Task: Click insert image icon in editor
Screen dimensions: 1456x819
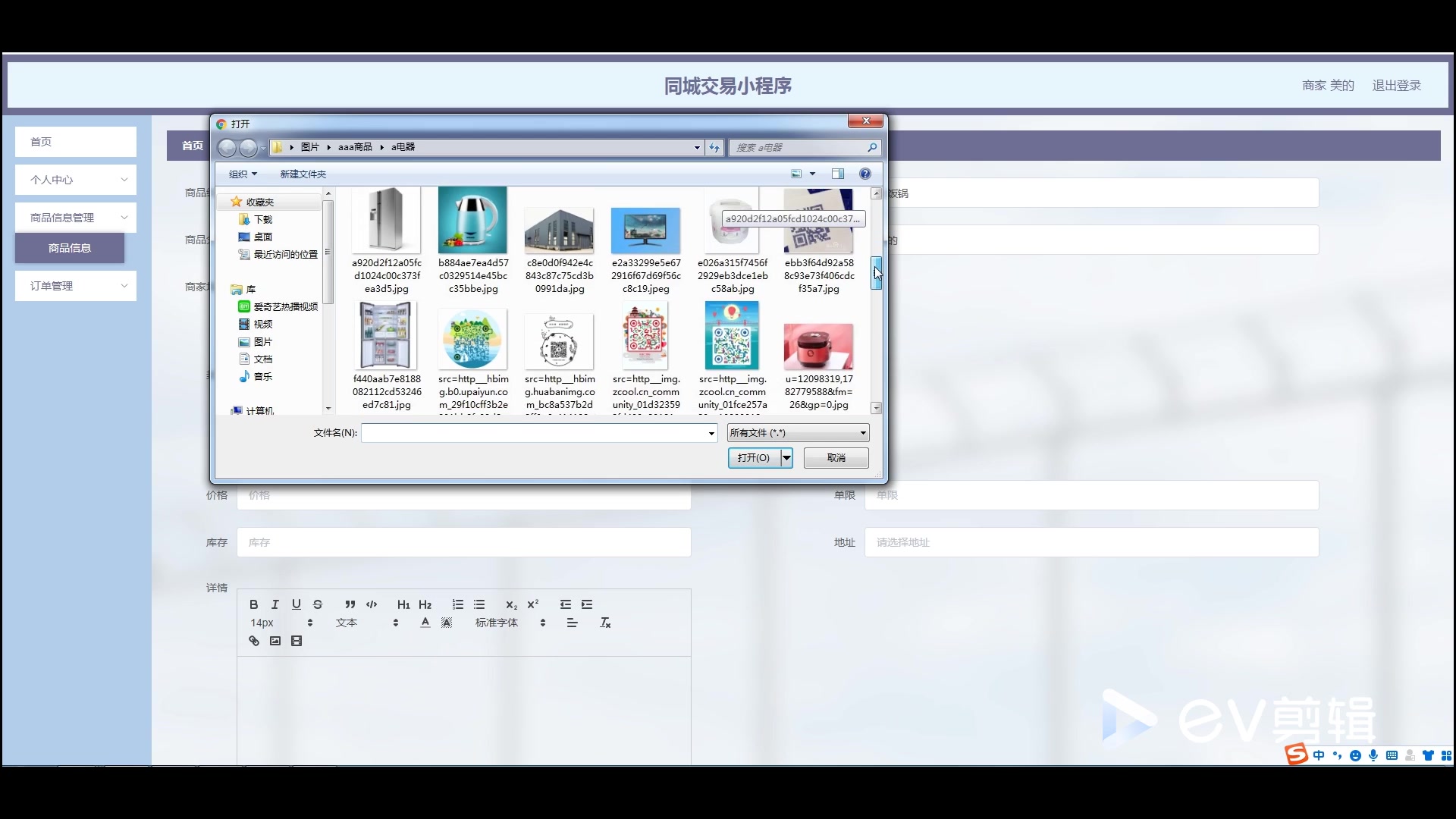Action: (x=275, y=641)
